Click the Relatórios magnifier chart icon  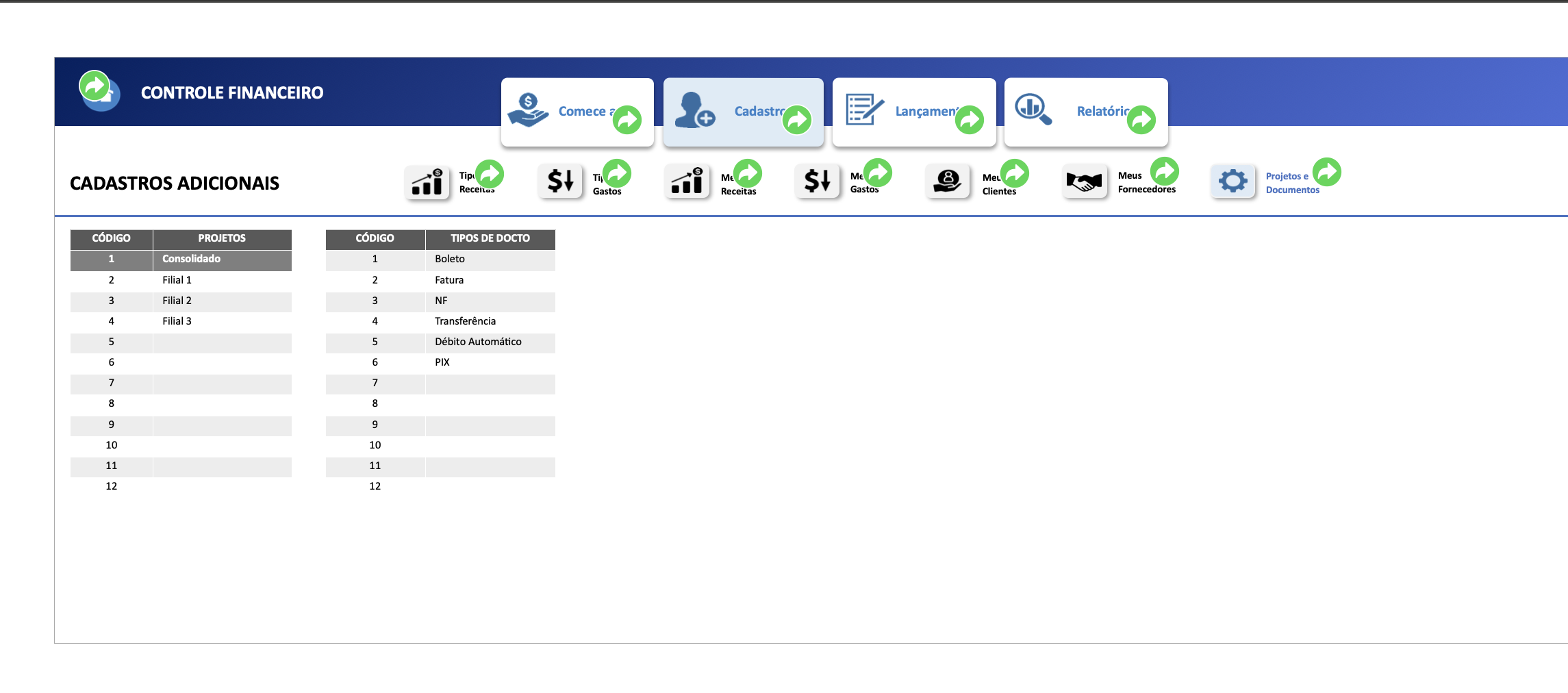click(x=1033, y=110)
